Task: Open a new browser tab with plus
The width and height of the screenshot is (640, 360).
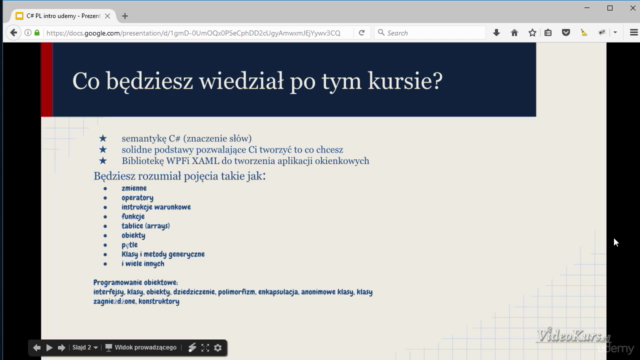Action: click(125, 16)
